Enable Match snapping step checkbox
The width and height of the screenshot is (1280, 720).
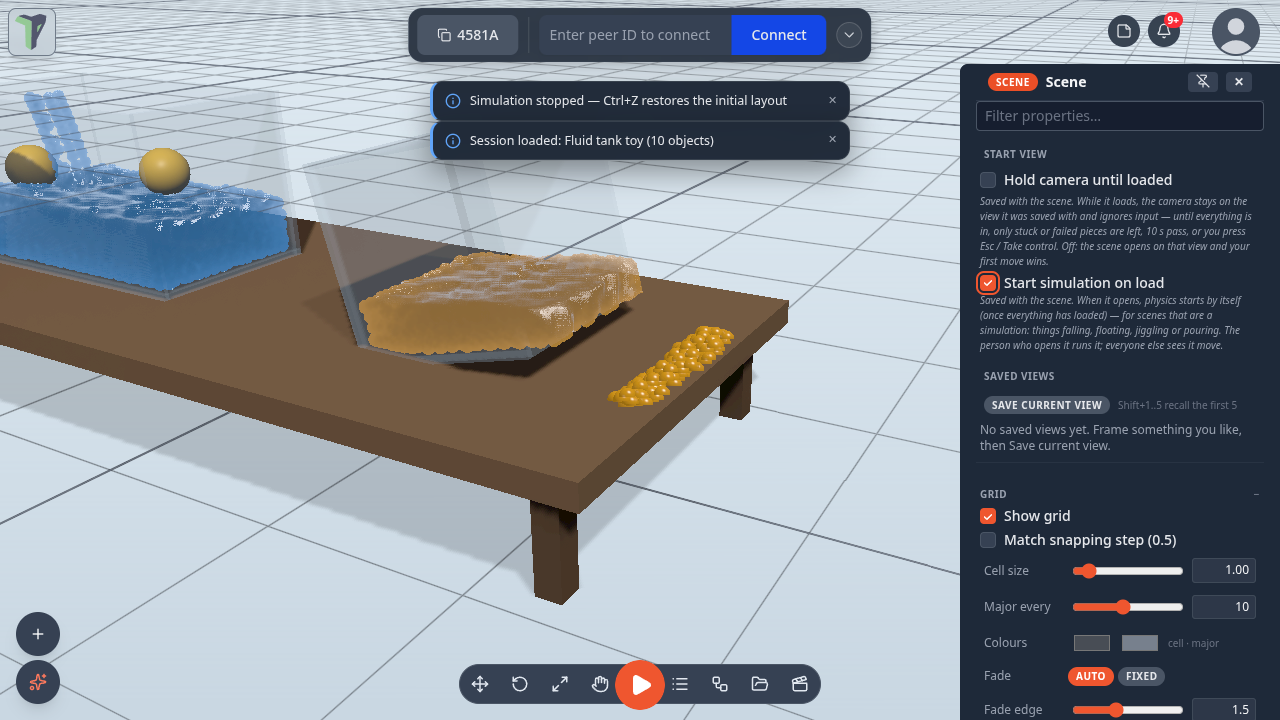coord(988,540)
